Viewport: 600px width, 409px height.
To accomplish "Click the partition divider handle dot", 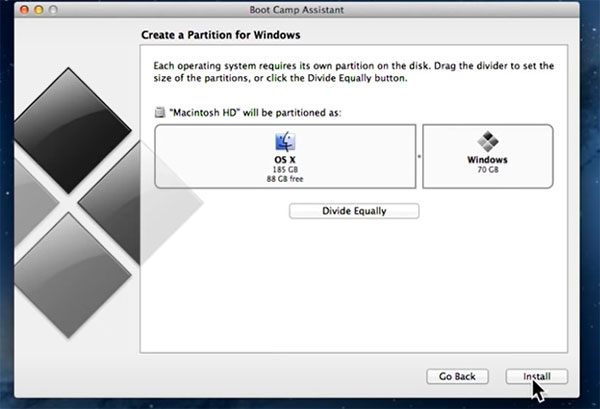I will (419, 156).
